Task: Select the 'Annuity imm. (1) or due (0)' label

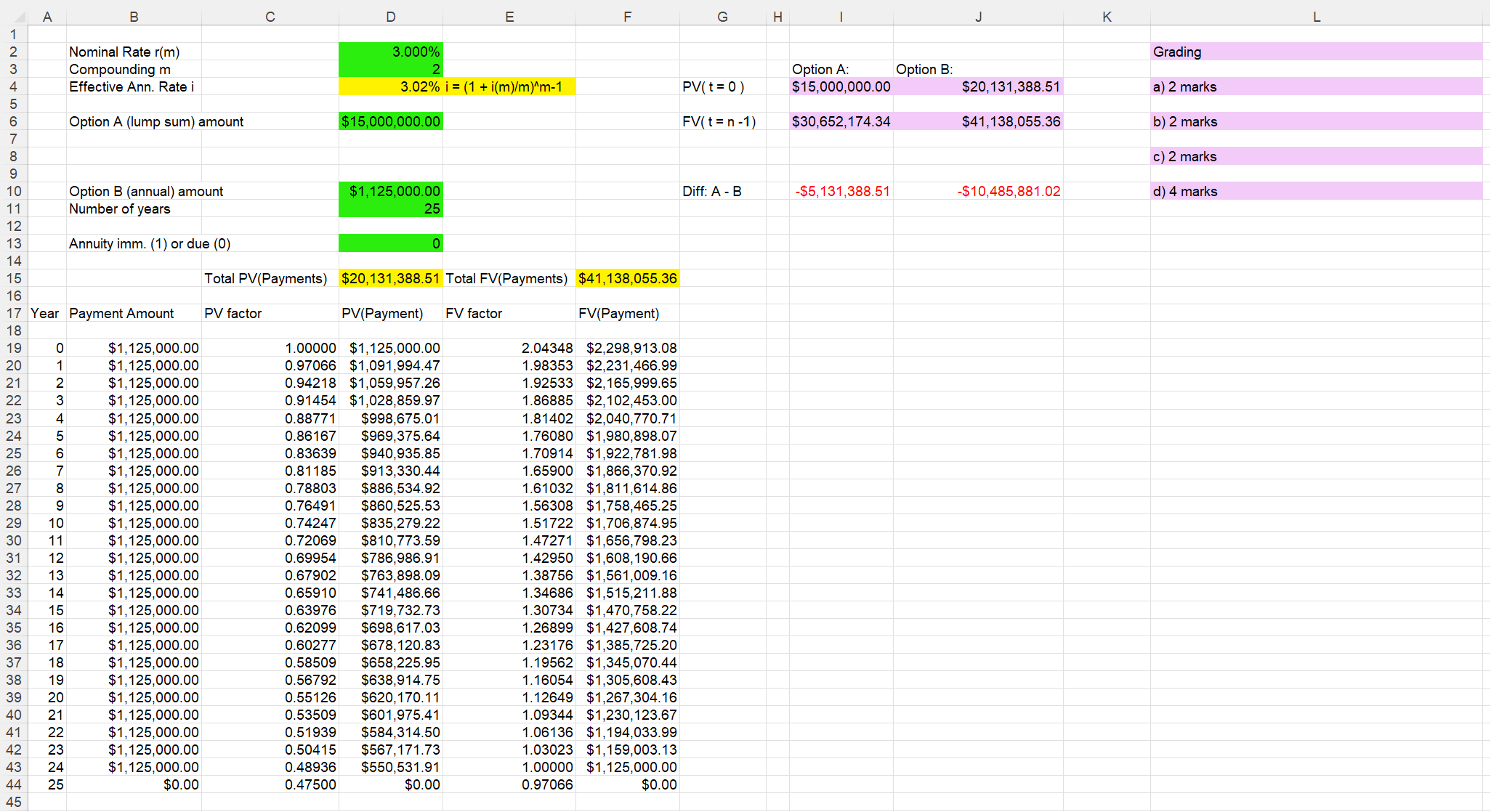Action: click(150, 243)
